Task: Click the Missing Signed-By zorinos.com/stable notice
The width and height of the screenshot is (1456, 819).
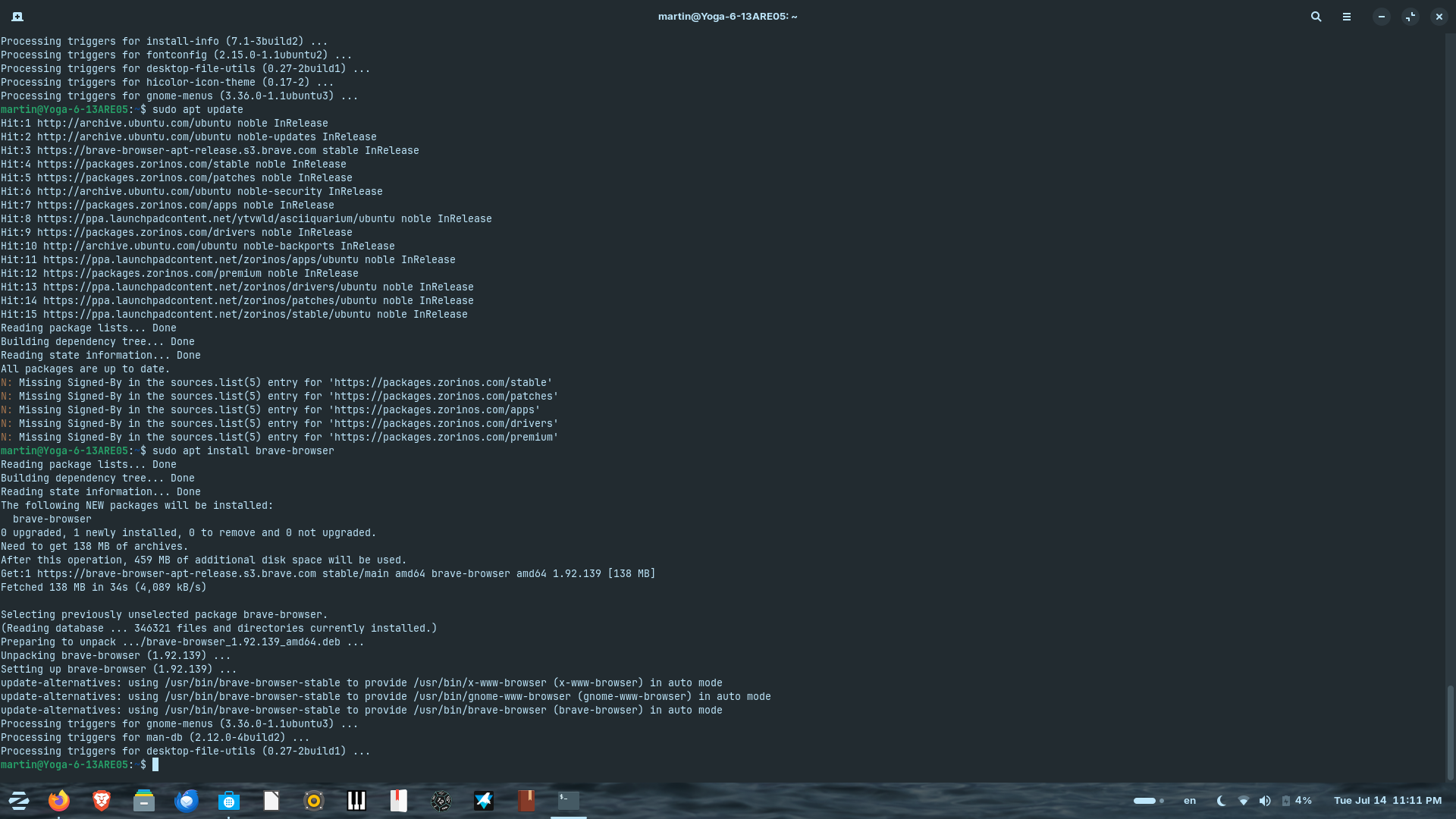Action: [277, 382]
